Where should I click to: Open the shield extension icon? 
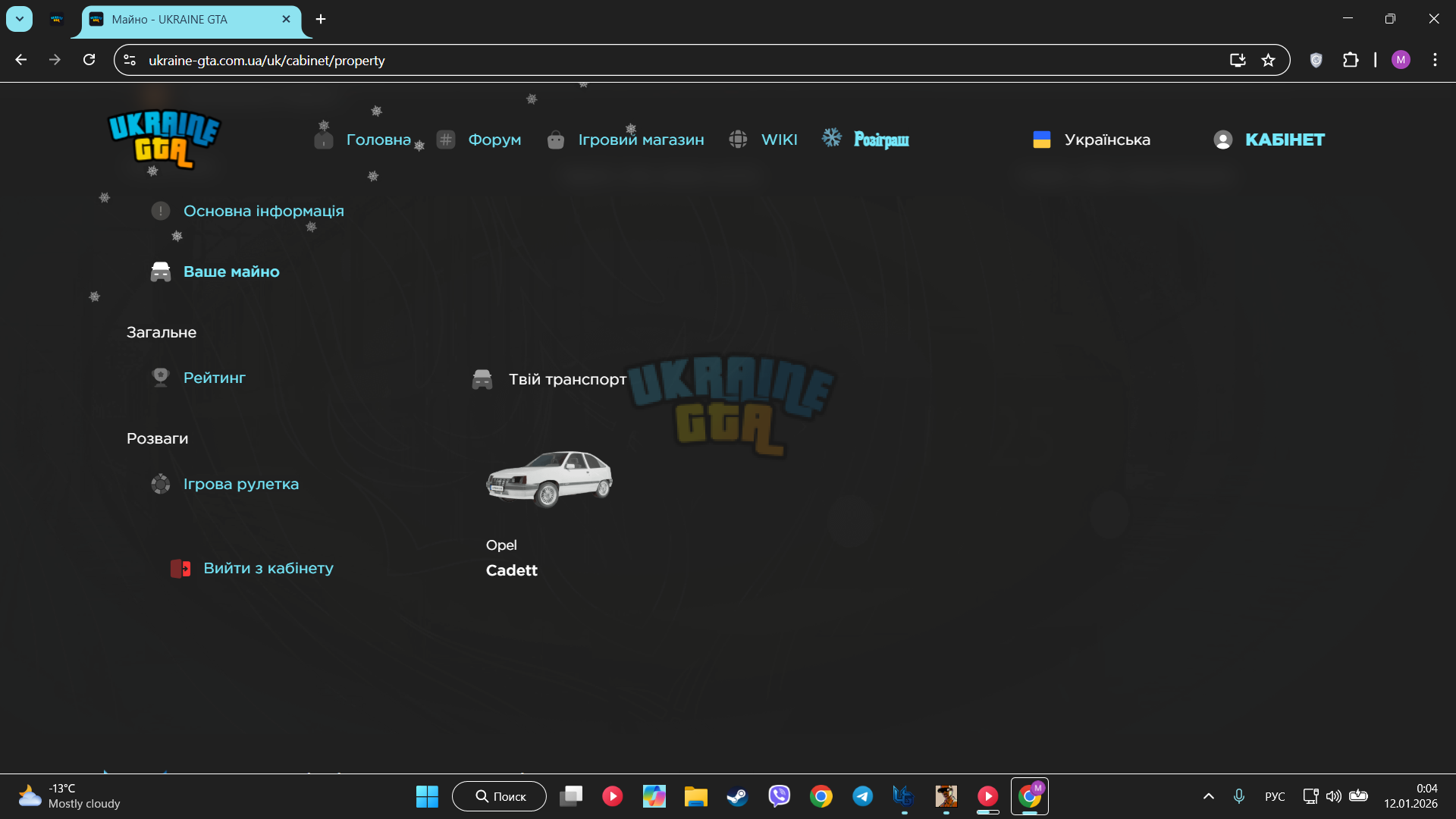click(x=1316, y=60)
